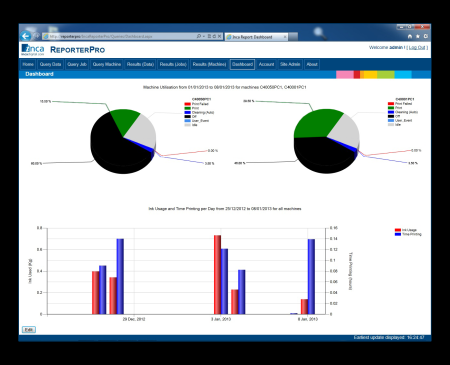Screen dimensions: 450x365
Task: Click the Machine Utilisation chart title
Action: (x=225, y=87)
